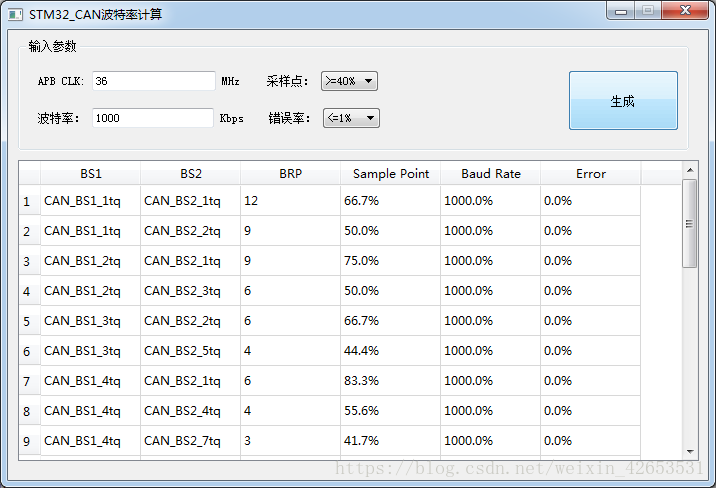Select row header number 2
This screenshot has height=488, width=716.
click(x=30, y=231)
